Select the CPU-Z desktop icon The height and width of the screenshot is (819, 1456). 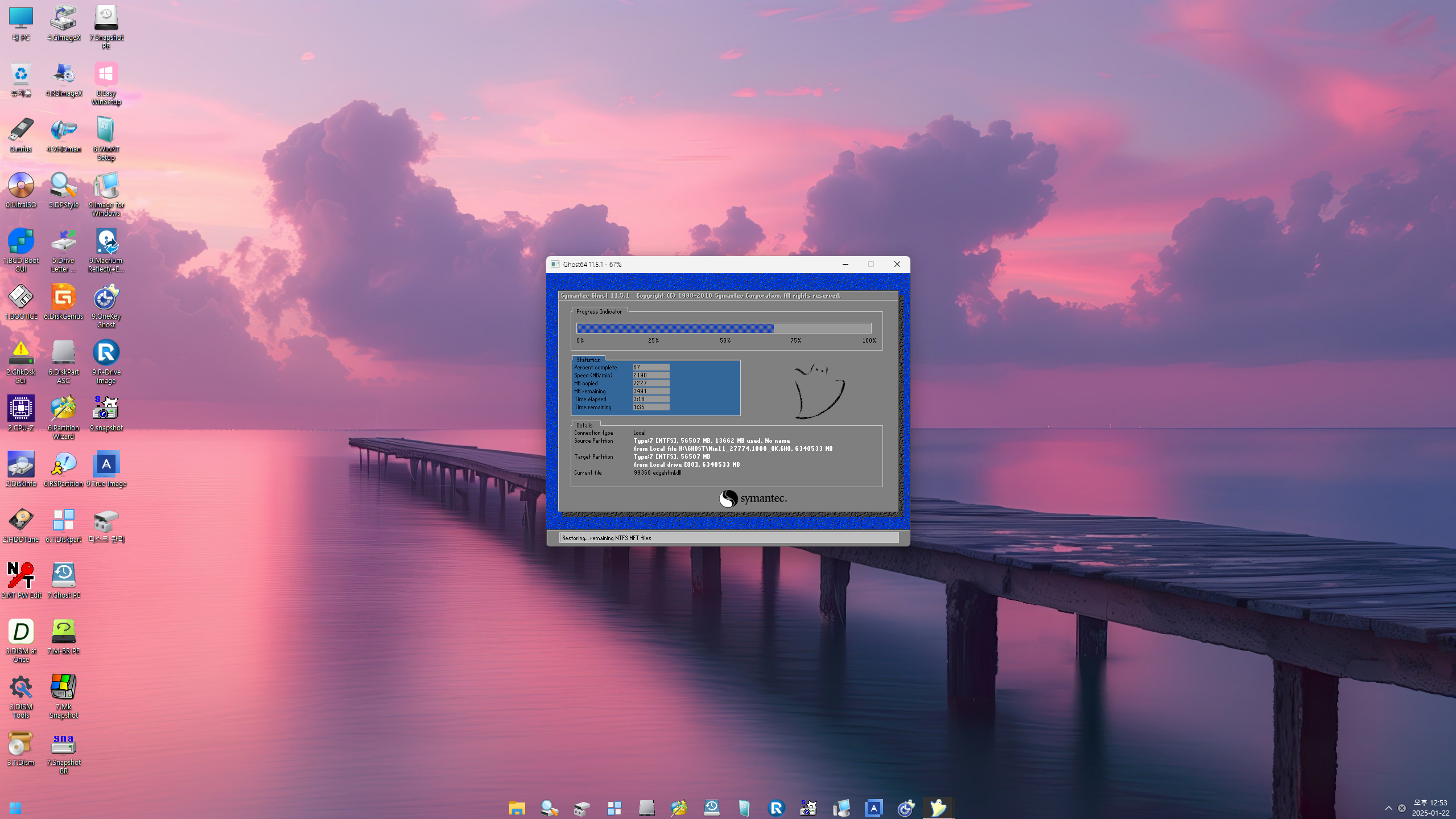click(21, 409)
